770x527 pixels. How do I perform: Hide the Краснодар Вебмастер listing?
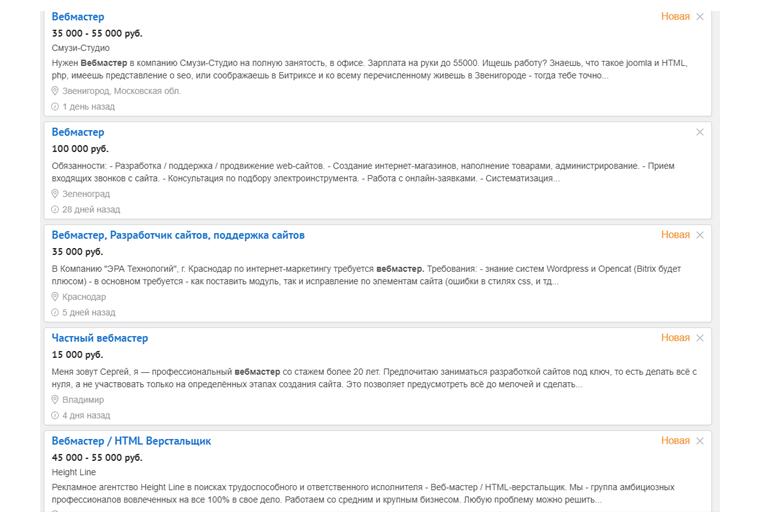[x=700, y=235]
